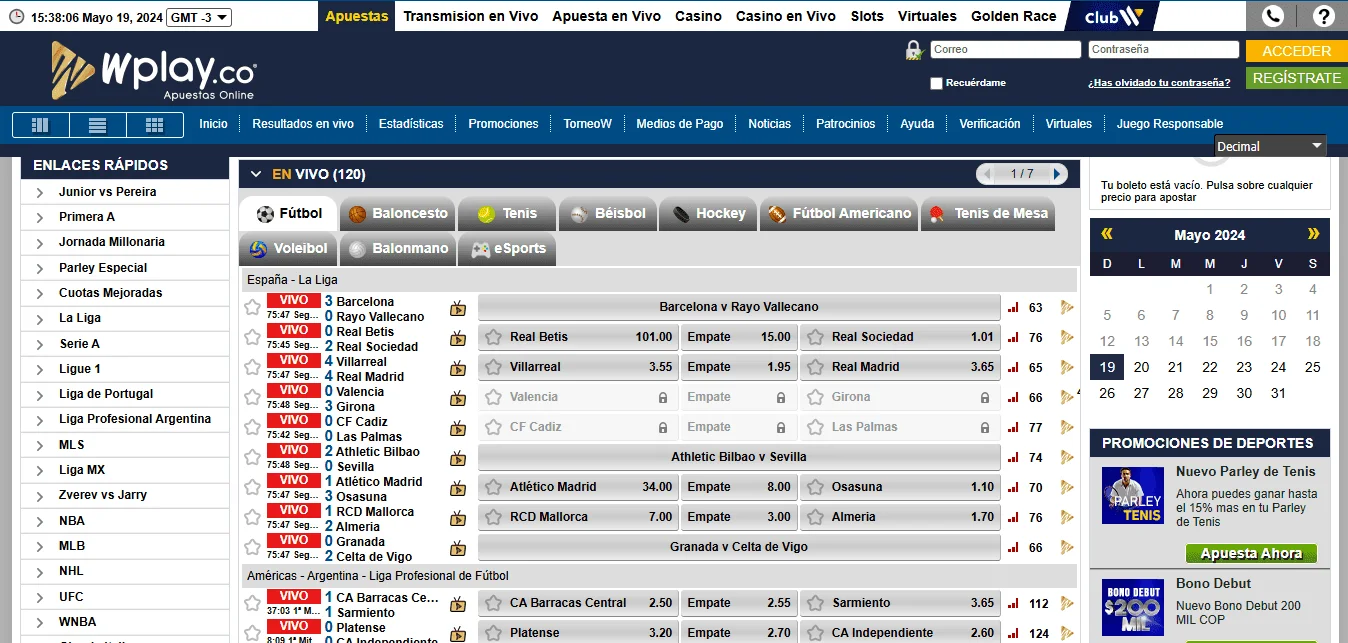Screen dimensions: 1348x643
Task: Open live stream icon for CF Cadiz match
Action: click(x=458, y=428)
